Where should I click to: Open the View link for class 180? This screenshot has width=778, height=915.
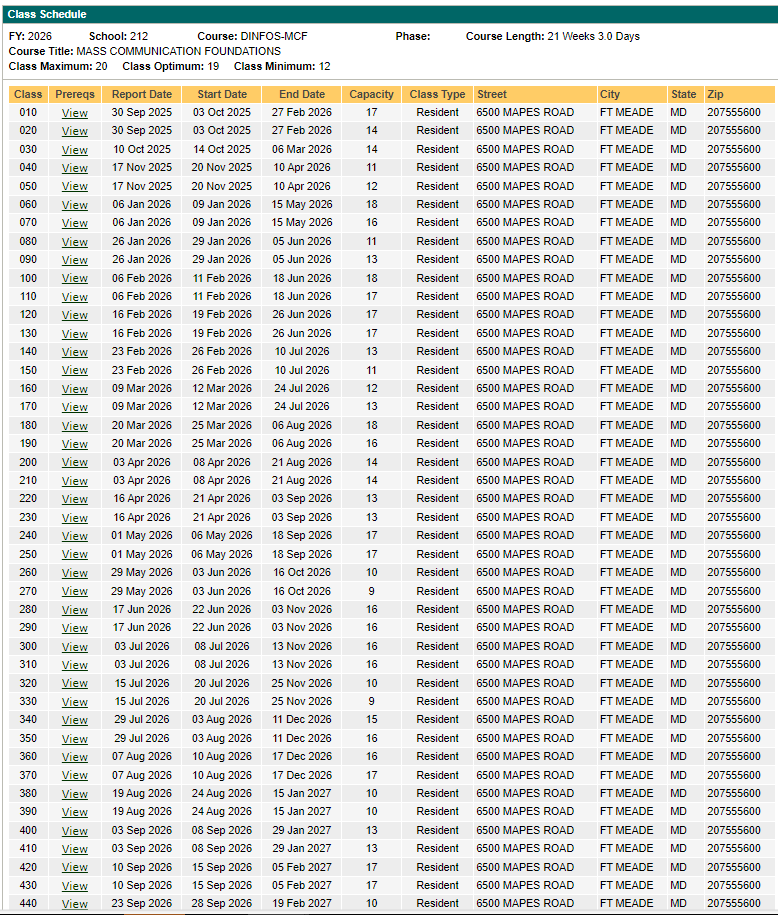tap(75, 426)
